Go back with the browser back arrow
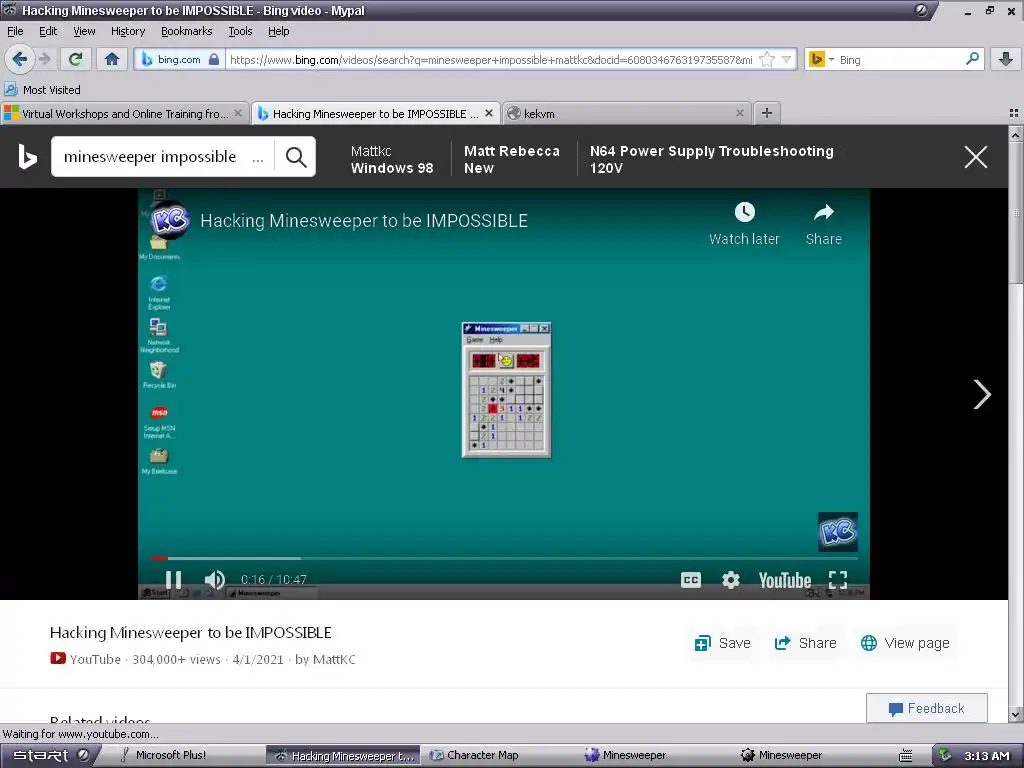Image resolution: width=1024 pixels, height=768 pixels. point(20,59)
